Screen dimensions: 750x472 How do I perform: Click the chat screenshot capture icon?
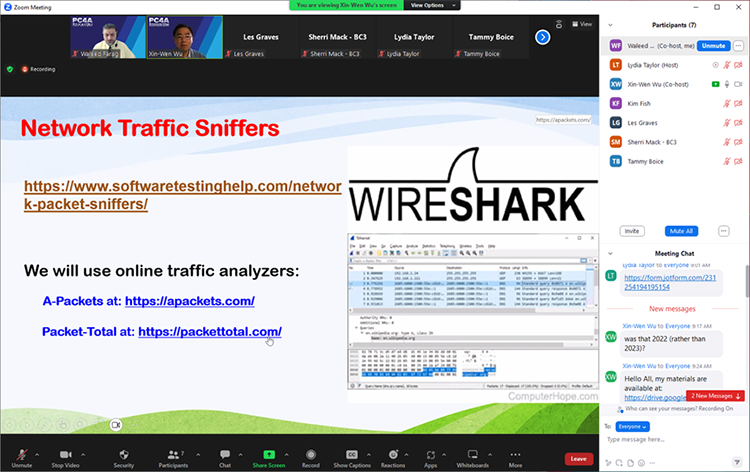click(619, 463)
